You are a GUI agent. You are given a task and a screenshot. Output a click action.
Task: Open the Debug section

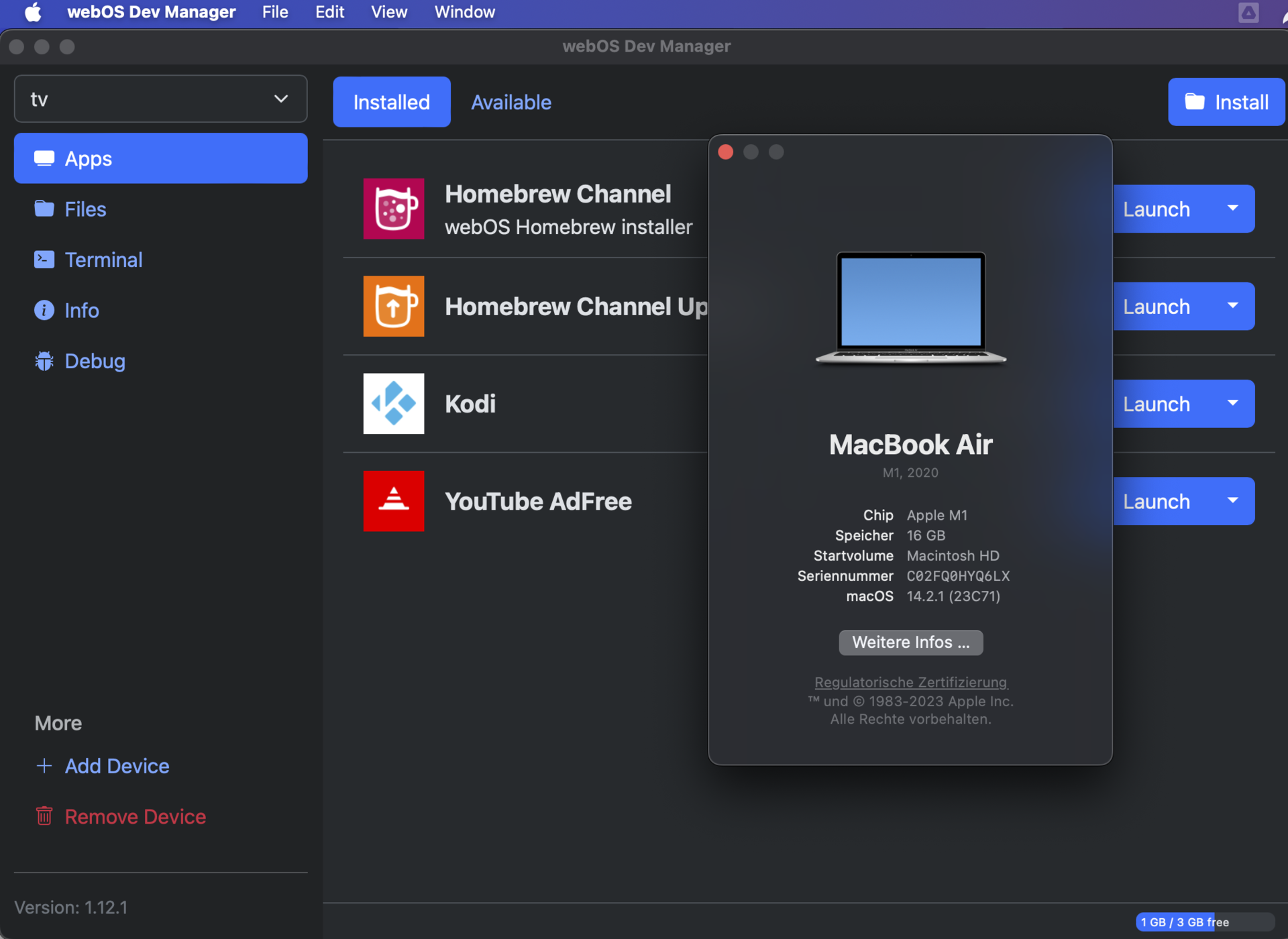click(x=95, y=361)
